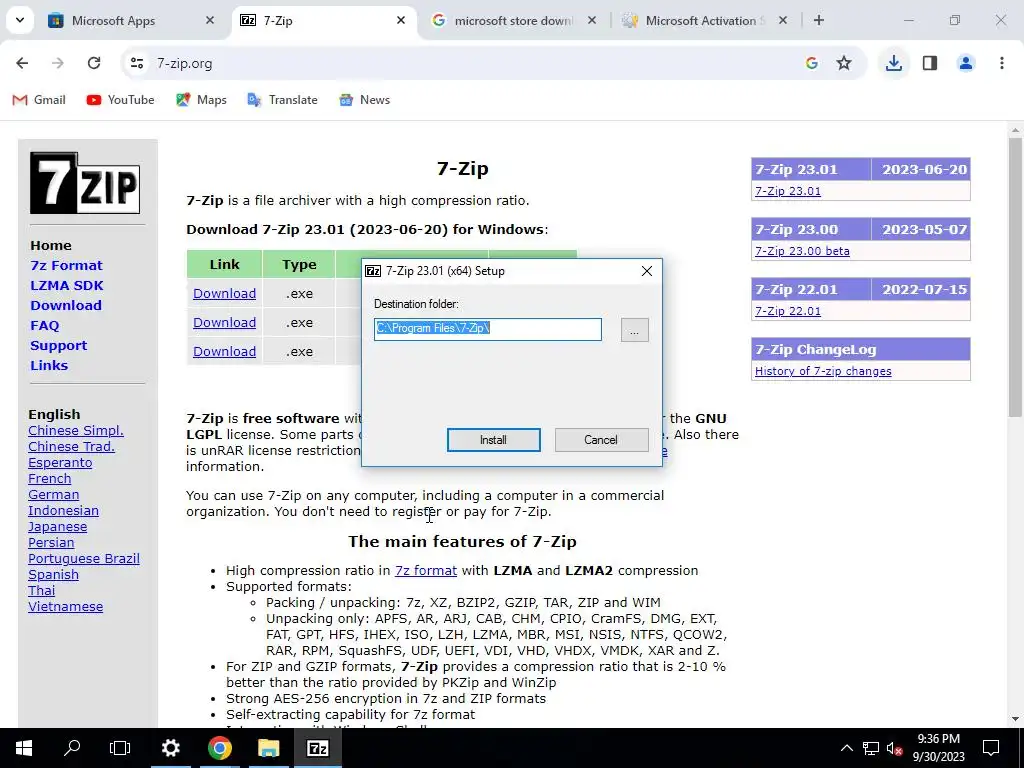Open Chrome from the taskbar
Screen dimensions: 1024x768
click(219, 748)
